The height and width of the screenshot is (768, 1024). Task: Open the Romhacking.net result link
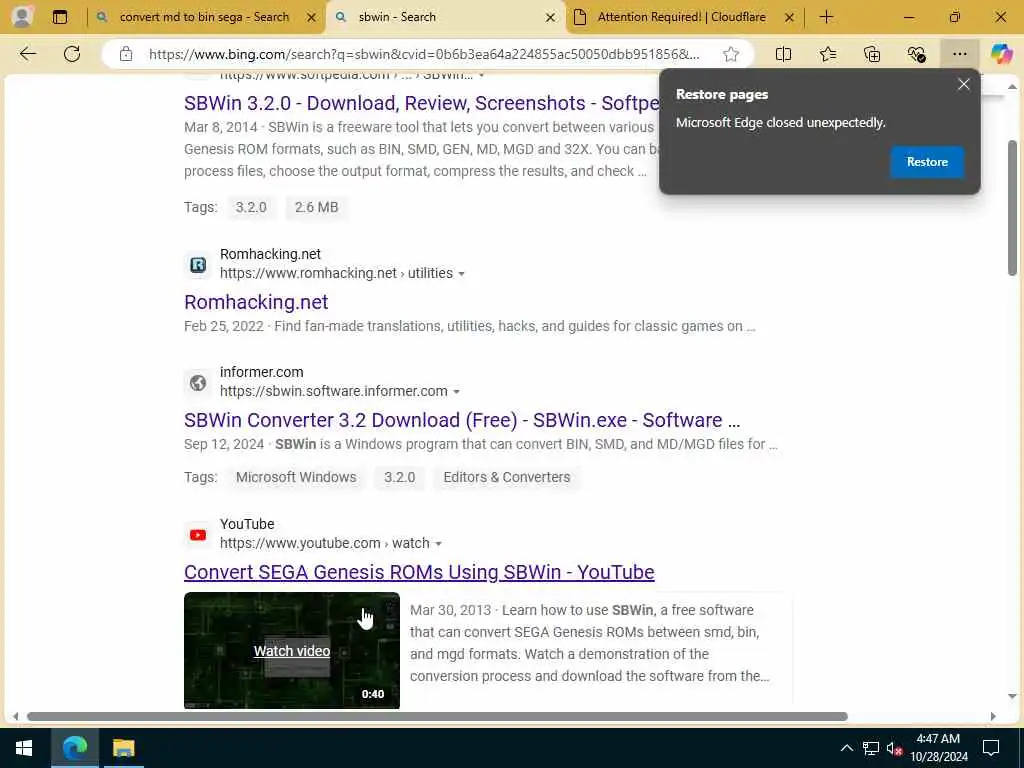pyautogui.click(x=256, y=302)
